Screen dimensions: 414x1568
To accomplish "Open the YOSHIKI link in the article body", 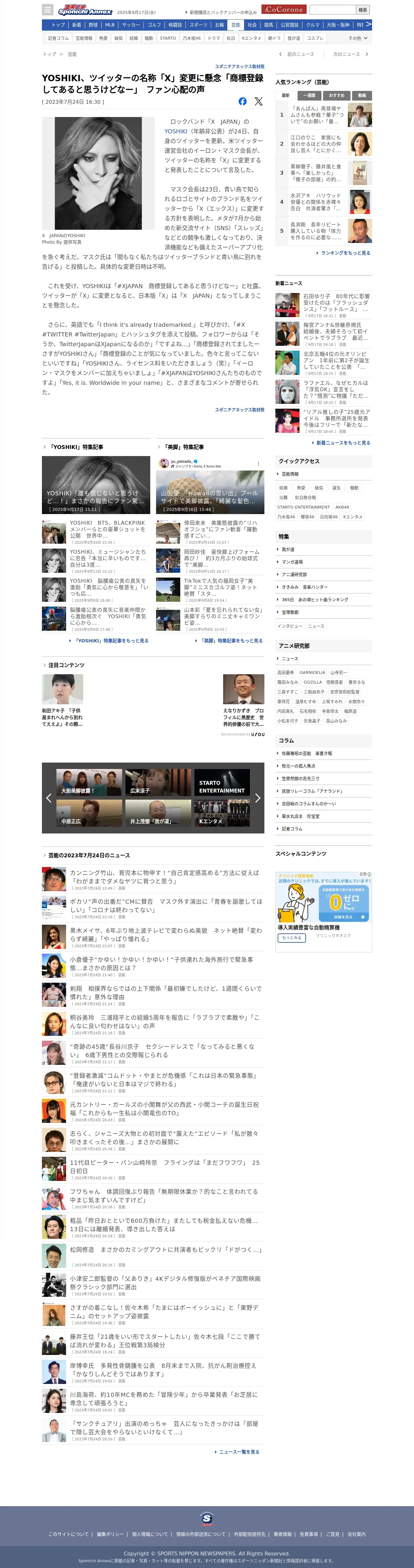I will click(176, 131).
